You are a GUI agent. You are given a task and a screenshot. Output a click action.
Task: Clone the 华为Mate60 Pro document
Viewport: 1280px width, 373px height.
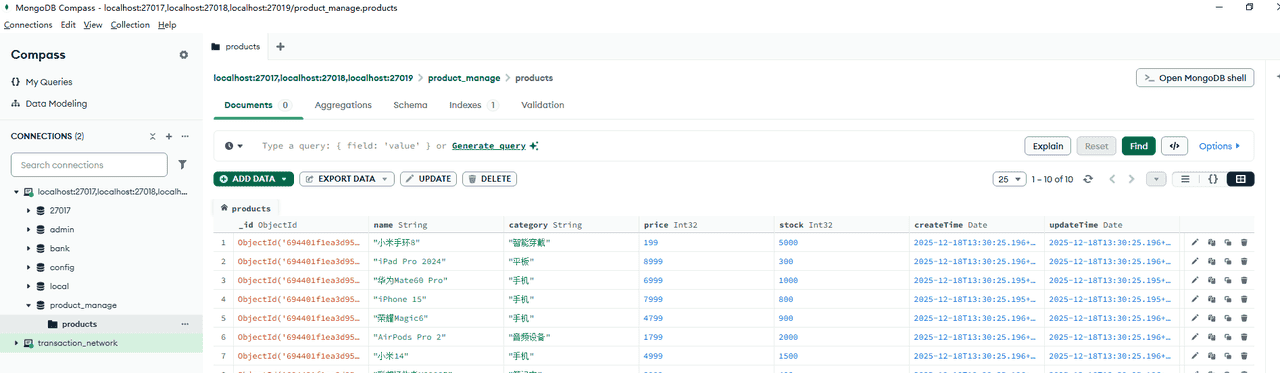[1227, 280]
